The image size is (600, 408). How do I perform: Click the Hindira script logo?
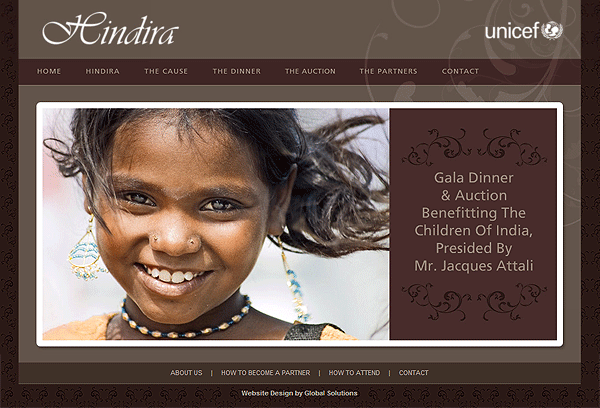(110, 29)
